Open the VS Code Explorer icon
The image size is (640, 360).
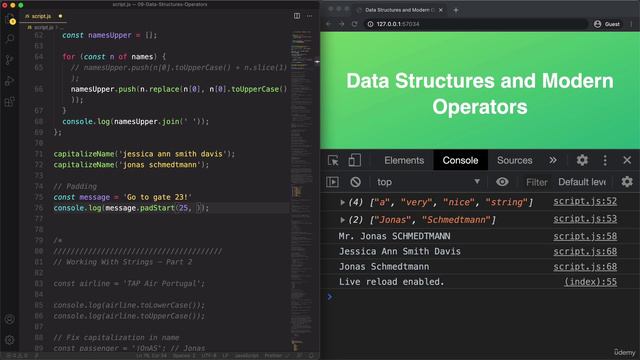pyautogui.click(x=10, y=19)
